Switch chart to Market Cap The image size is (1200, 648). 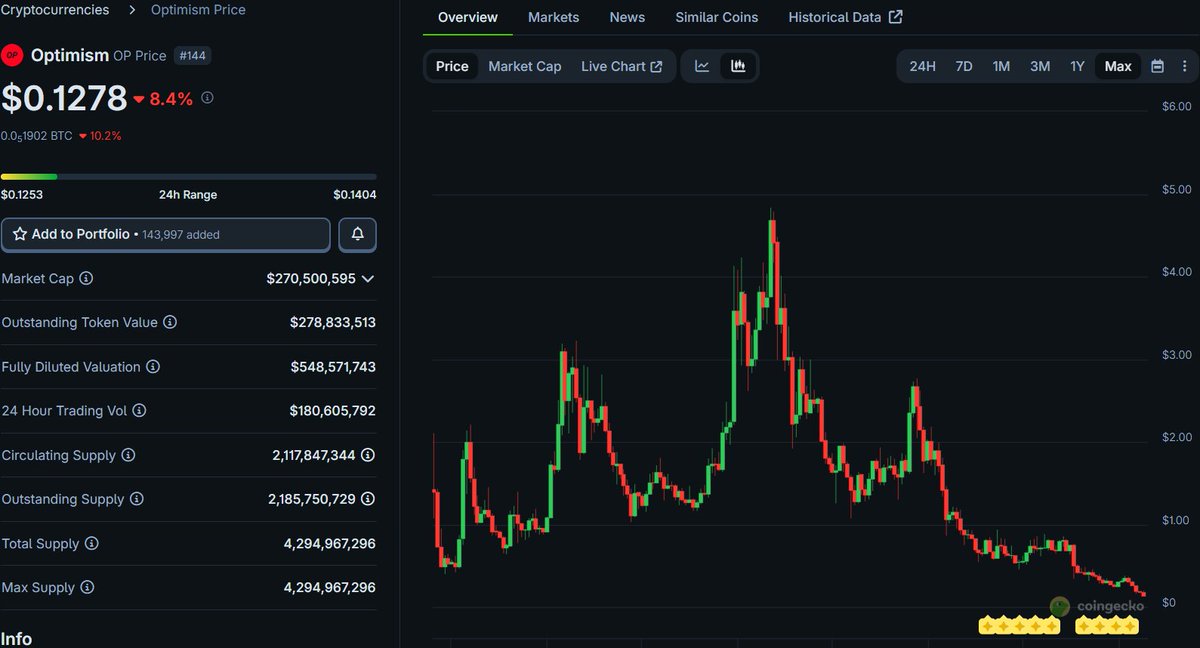point(525,66)
